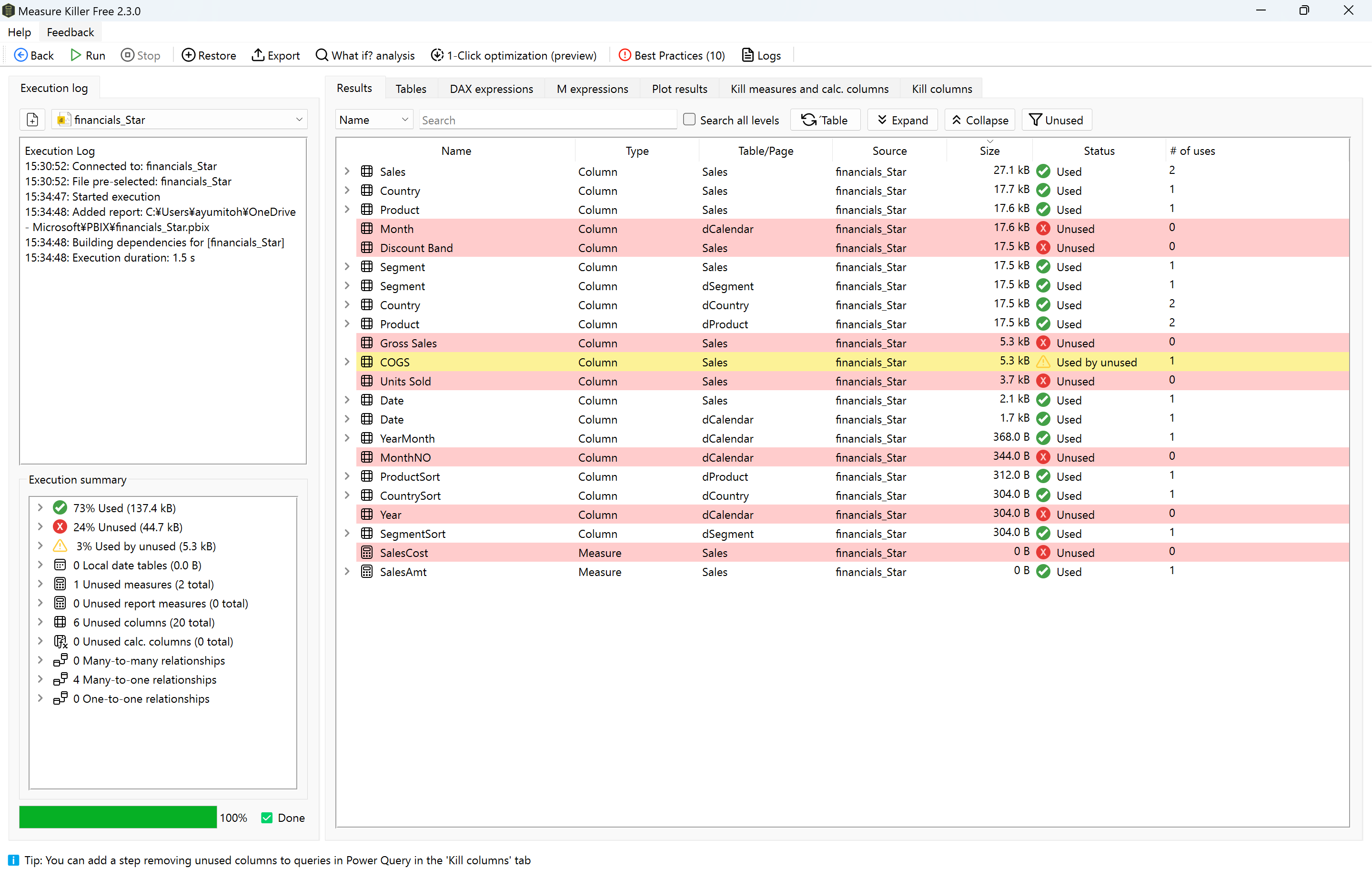Click the Best Practices warning icon
The image size is (1372, 869).
(625, 55)
